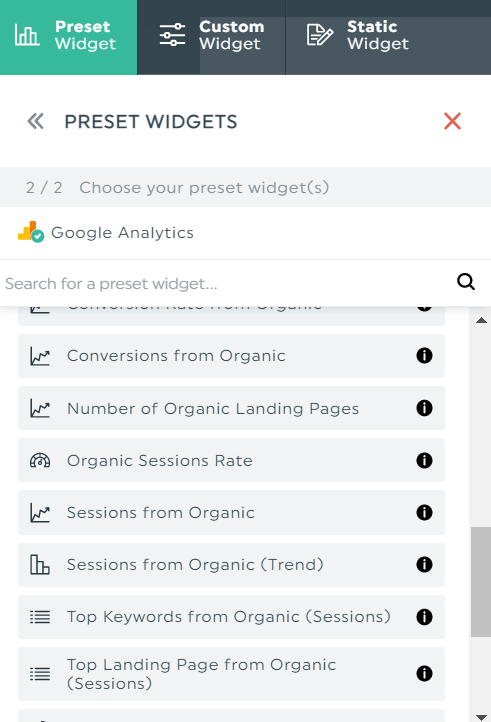This screenshot has height=722, width=491.
Task: Click the scrollbar up arrow
Action: coord(481,320)
